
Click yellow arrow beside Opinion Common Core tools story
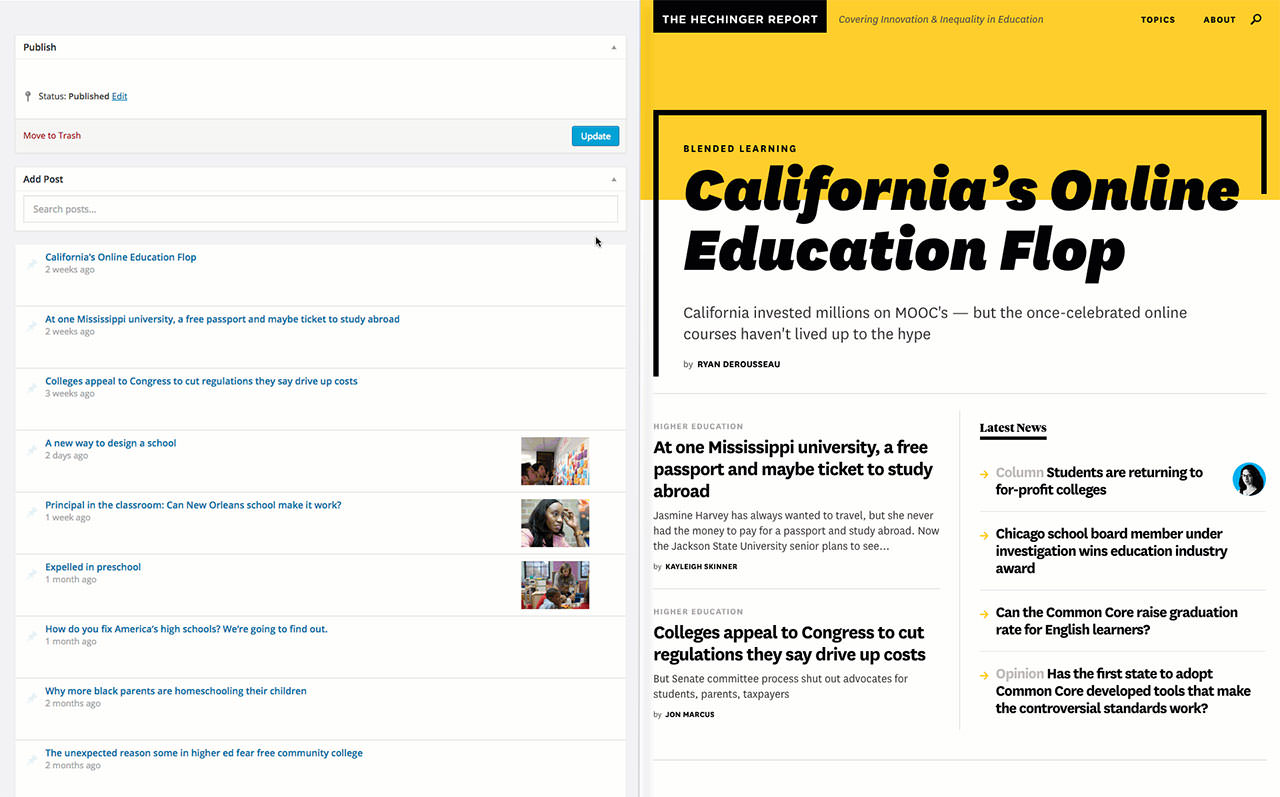[984, 675]
